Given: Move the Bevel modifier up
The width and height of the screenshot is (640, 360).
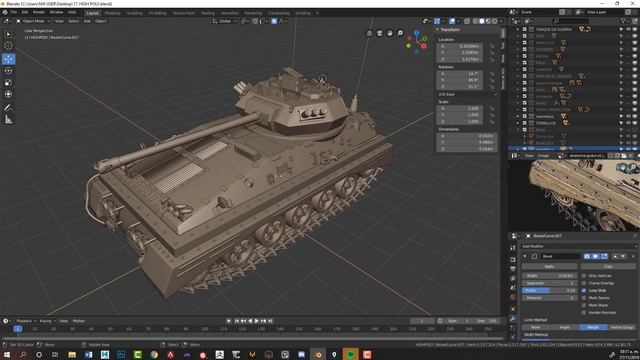Looking at the screenshot, I should click(x=616, y=256).
